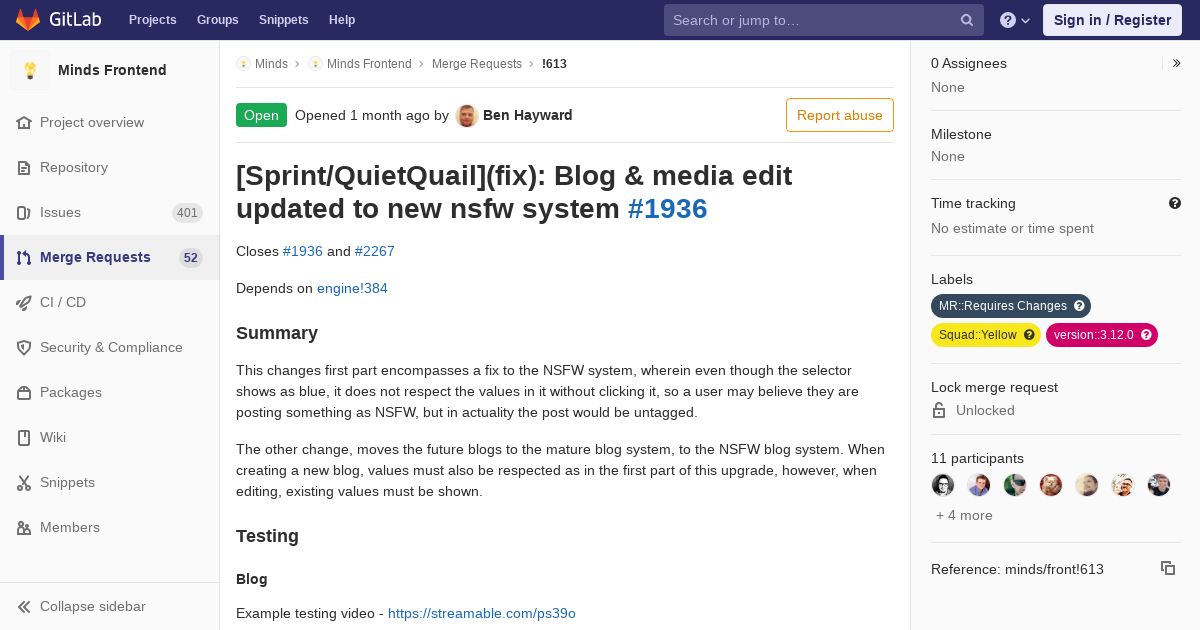The height and width of the screenshot is (630, 1200).
Task: Click help icon on version::3.12.0 label
Action: tap(1146, 335)
